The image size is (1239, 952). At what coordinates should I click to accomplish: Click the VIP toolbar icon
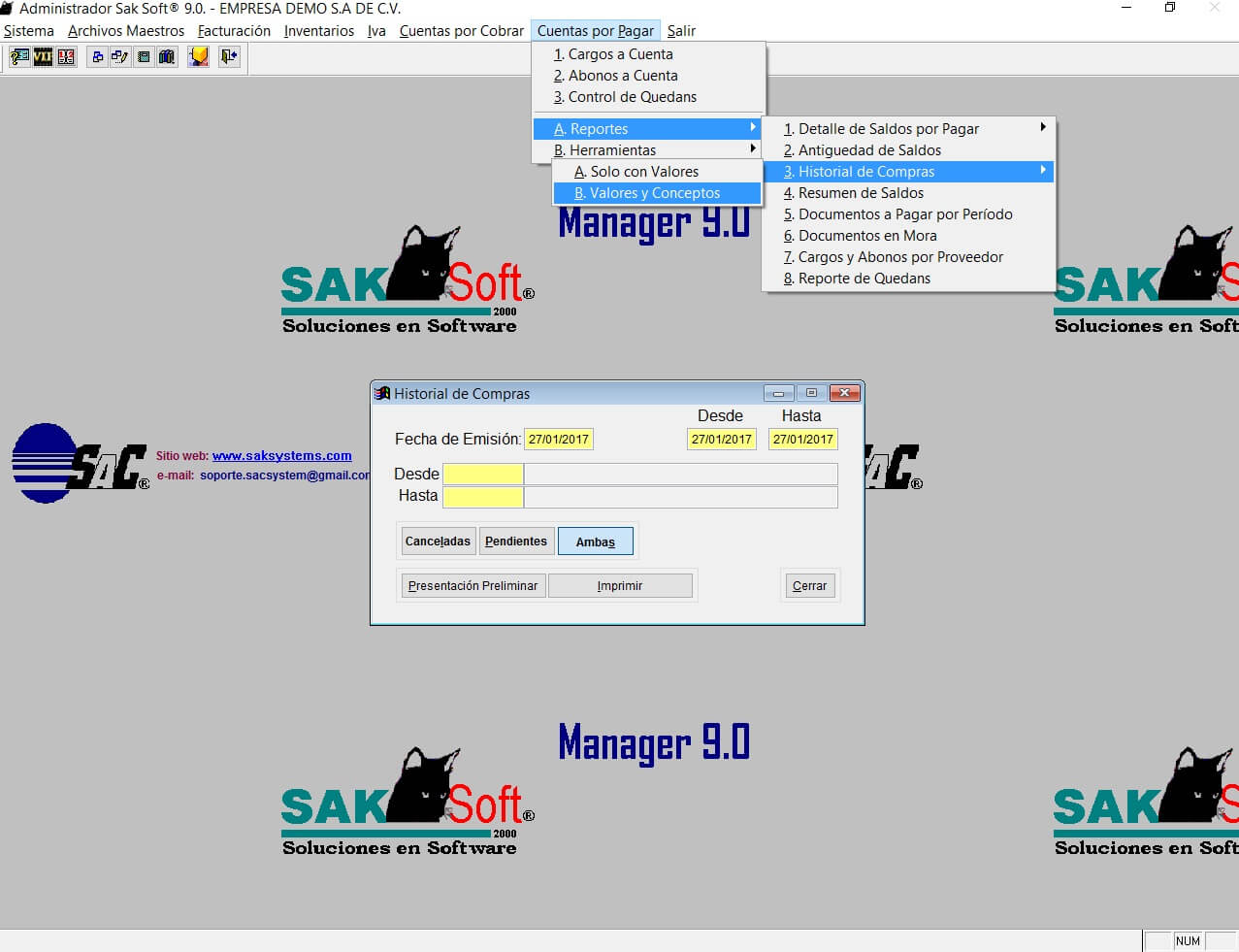click(43, 57)
